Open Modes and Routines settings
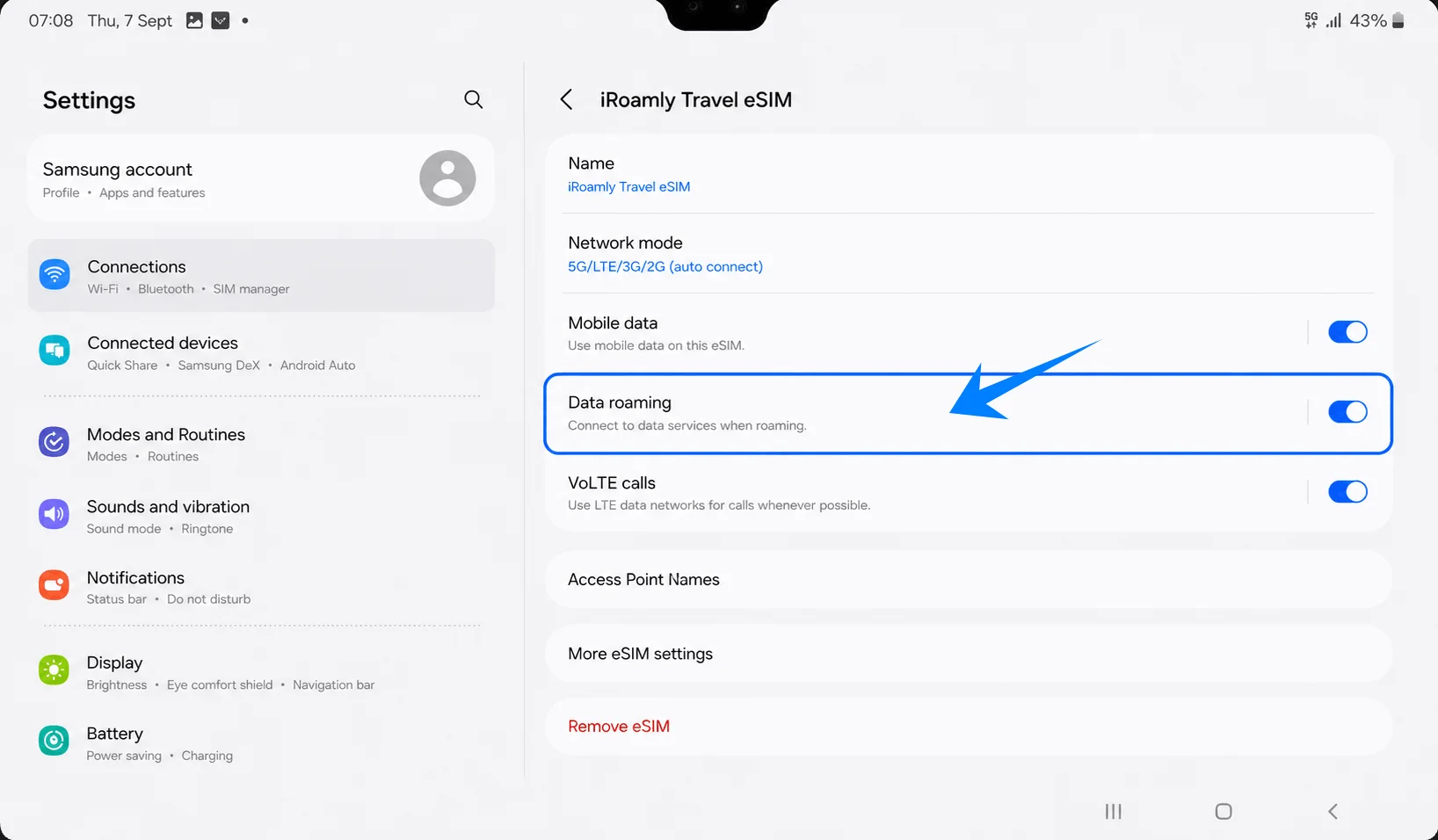The width and height of the screenshot is (1438, 840). 261,444
